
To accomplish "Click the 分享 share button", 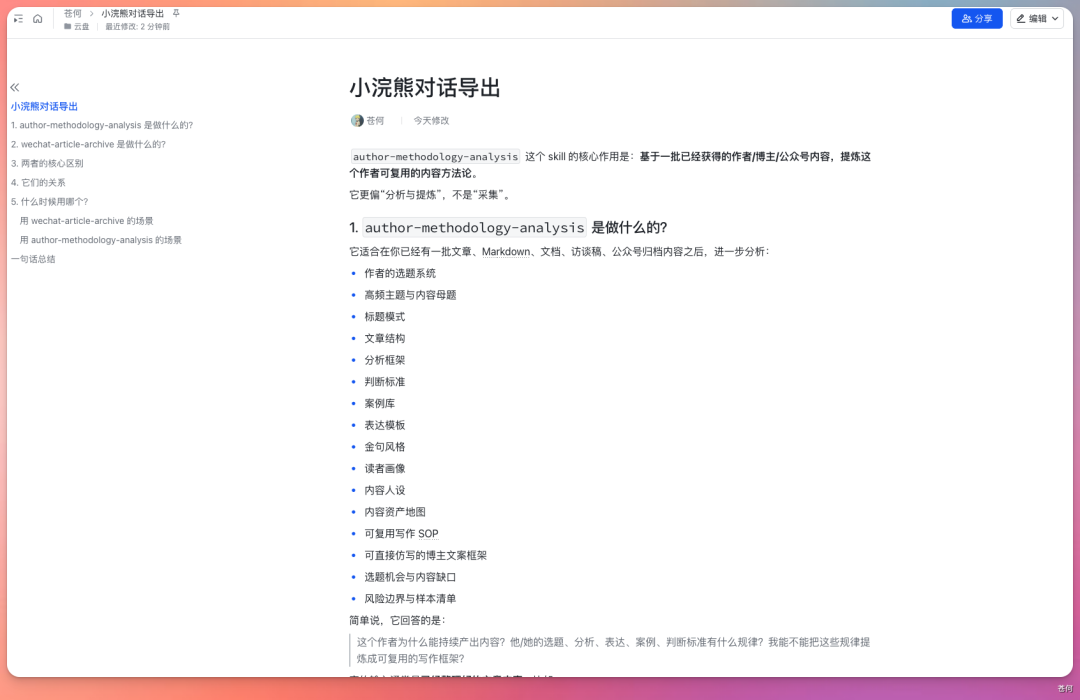I will click(x=977, y=19).
